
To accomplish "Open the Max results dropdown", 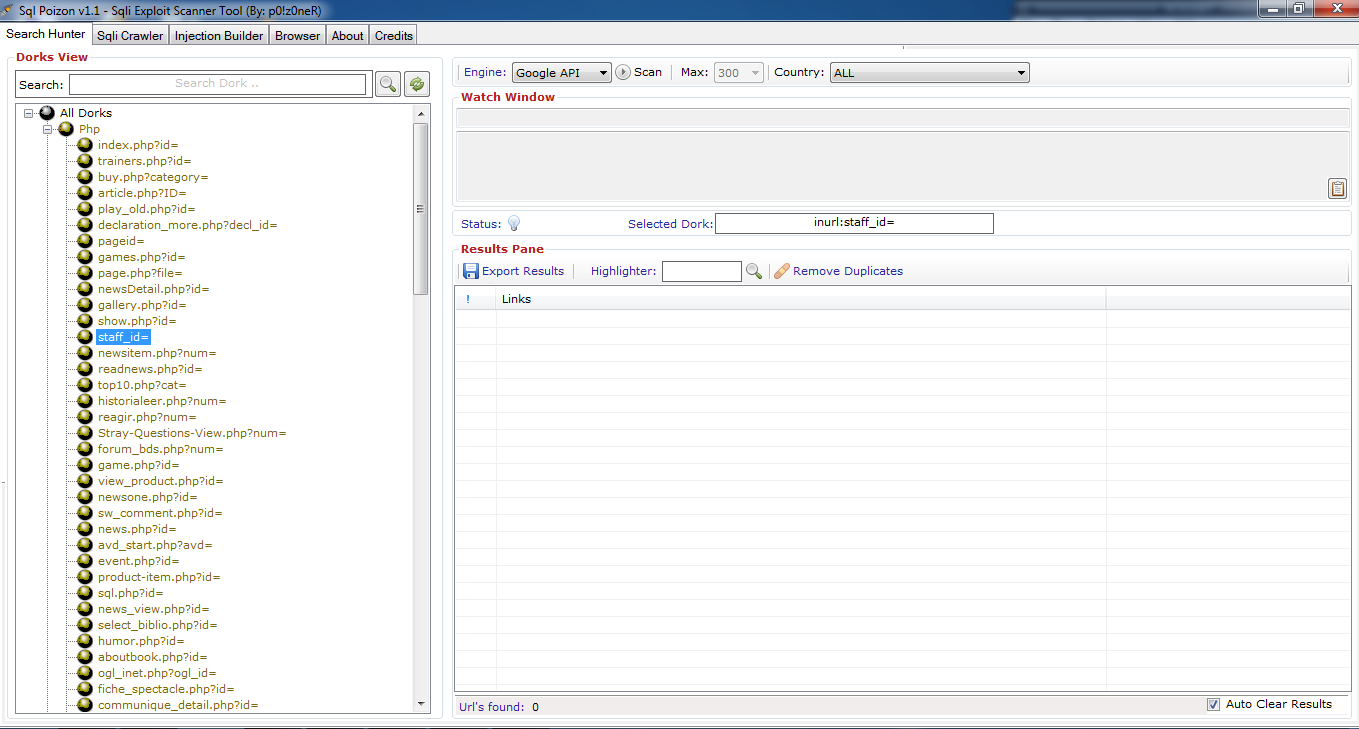I will click(739, 73).
